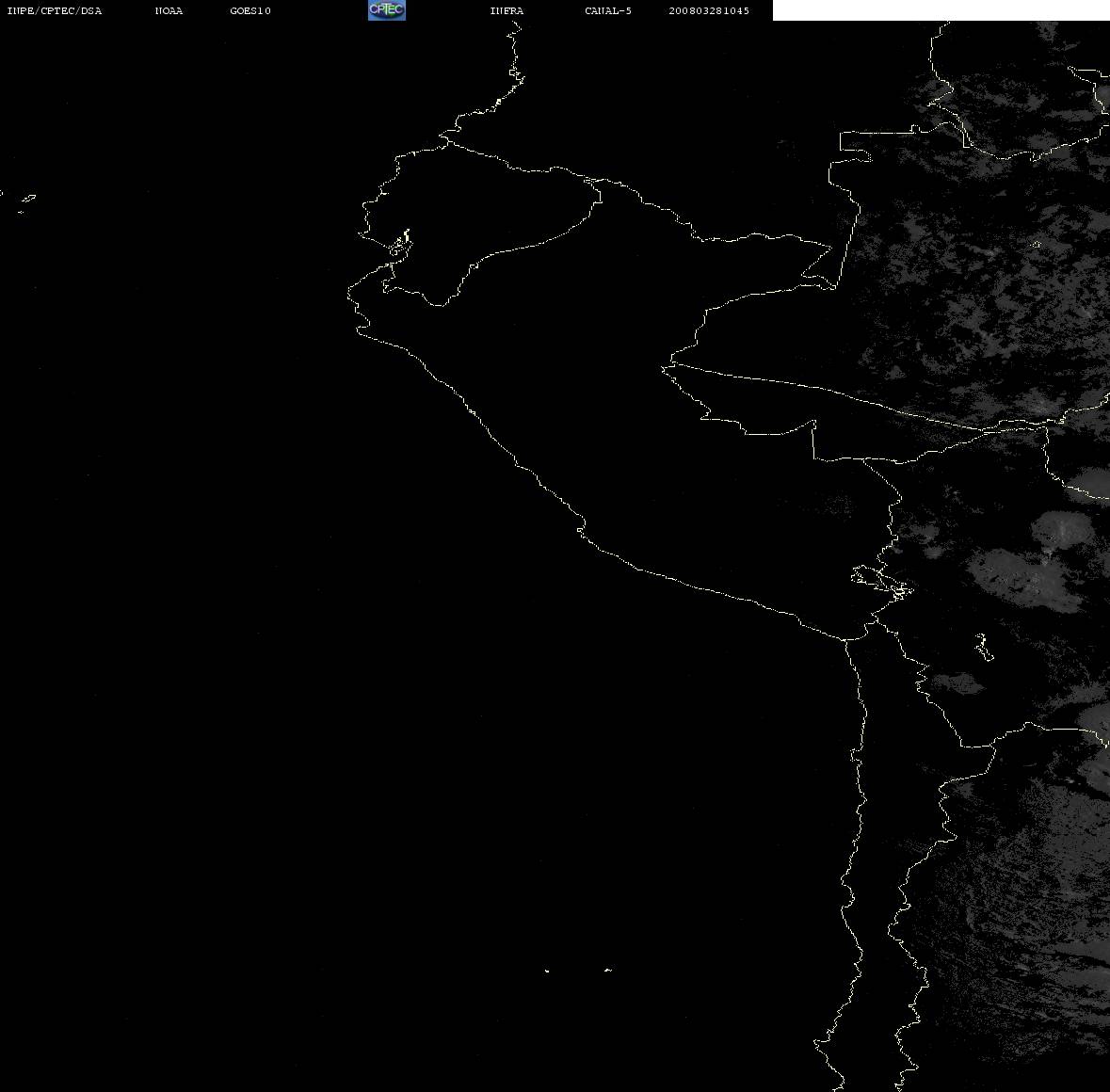
Task: Click the GOES10 satellite label
Action: [x=250, y=10]
